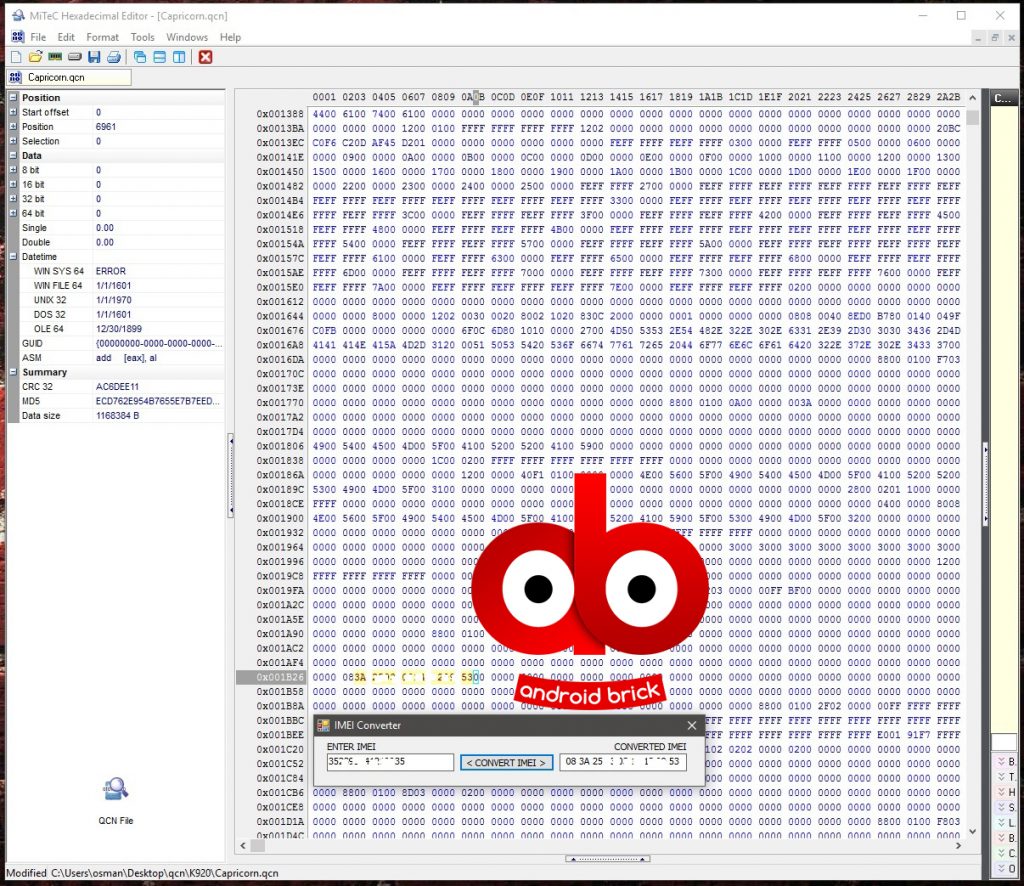The width and height of the screenshot is (1024, 886).
Task: Close the IMEI Converter dialog
Action: [x=691, y=725]
